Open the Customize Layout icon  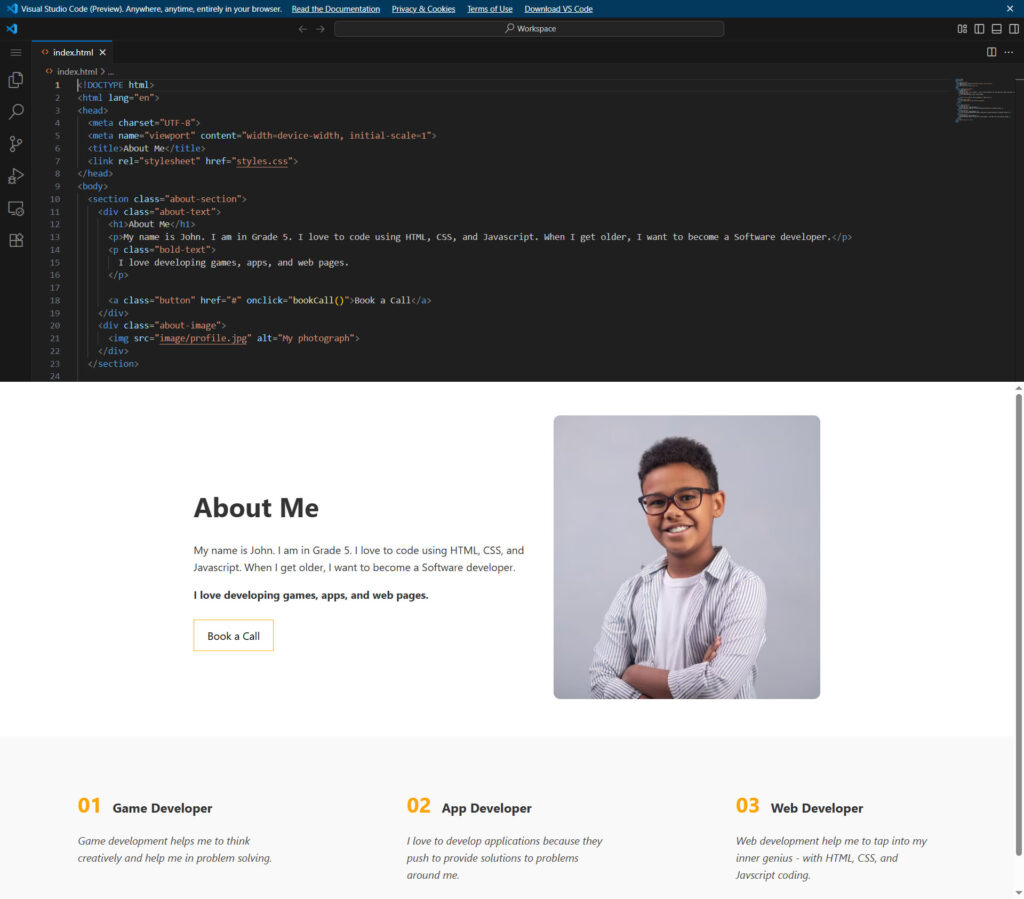(962, 29)
